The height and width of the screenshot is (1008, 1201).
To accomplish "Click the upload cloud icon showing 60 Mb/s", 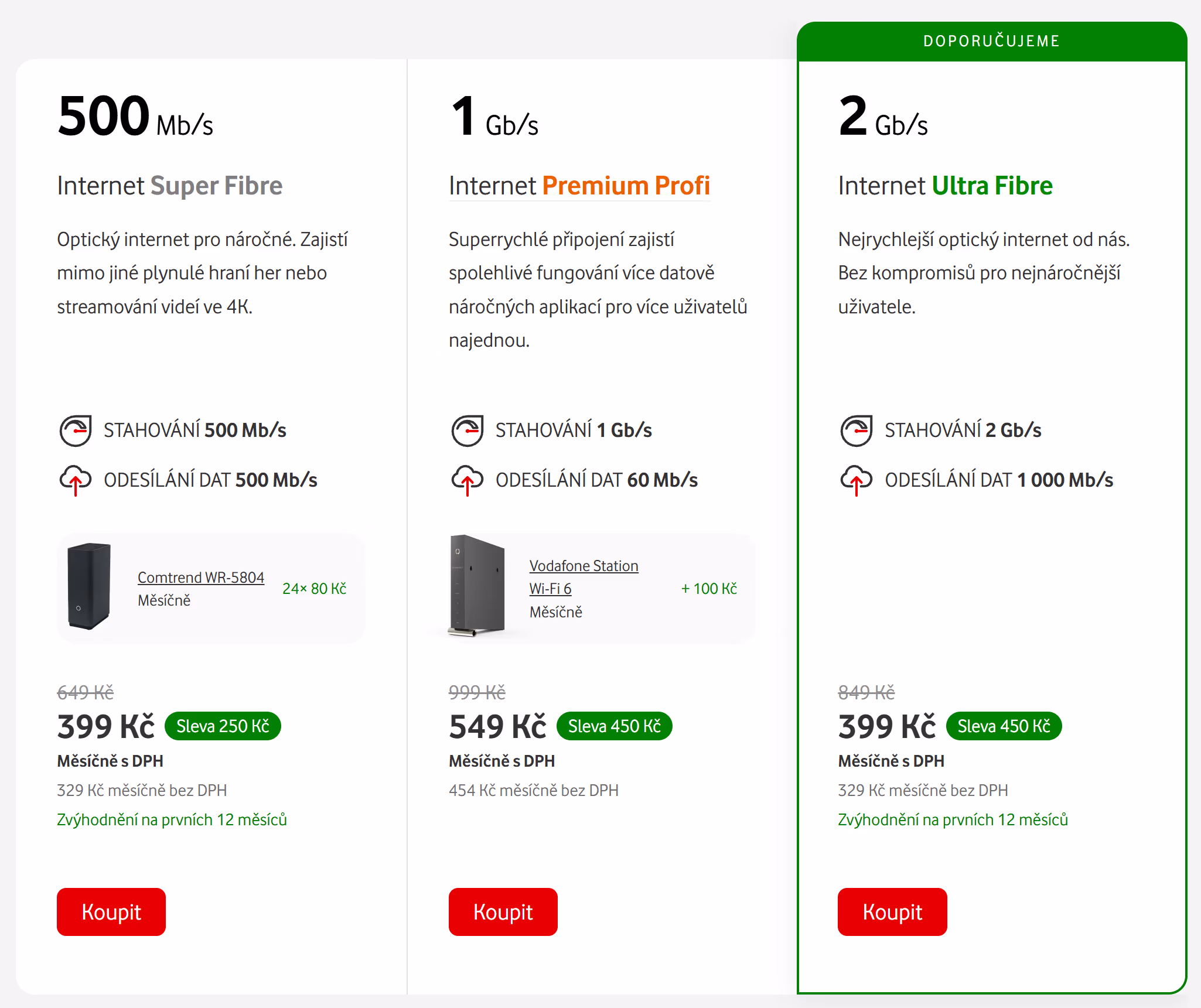I will point(467,480).
